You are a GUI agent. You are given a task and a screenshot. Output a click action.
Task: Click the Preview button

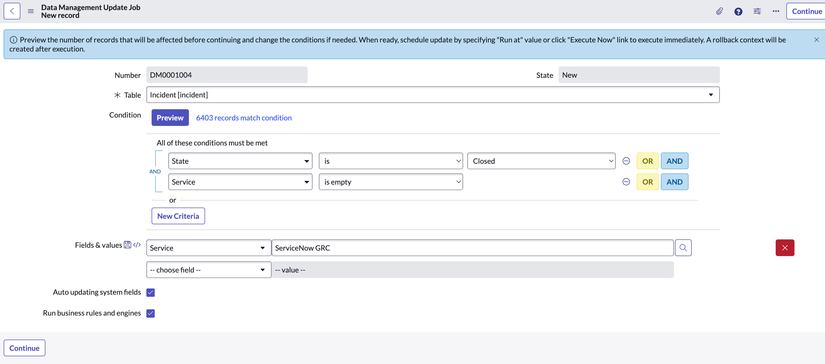pyautogui.click(x=170, y=118)
